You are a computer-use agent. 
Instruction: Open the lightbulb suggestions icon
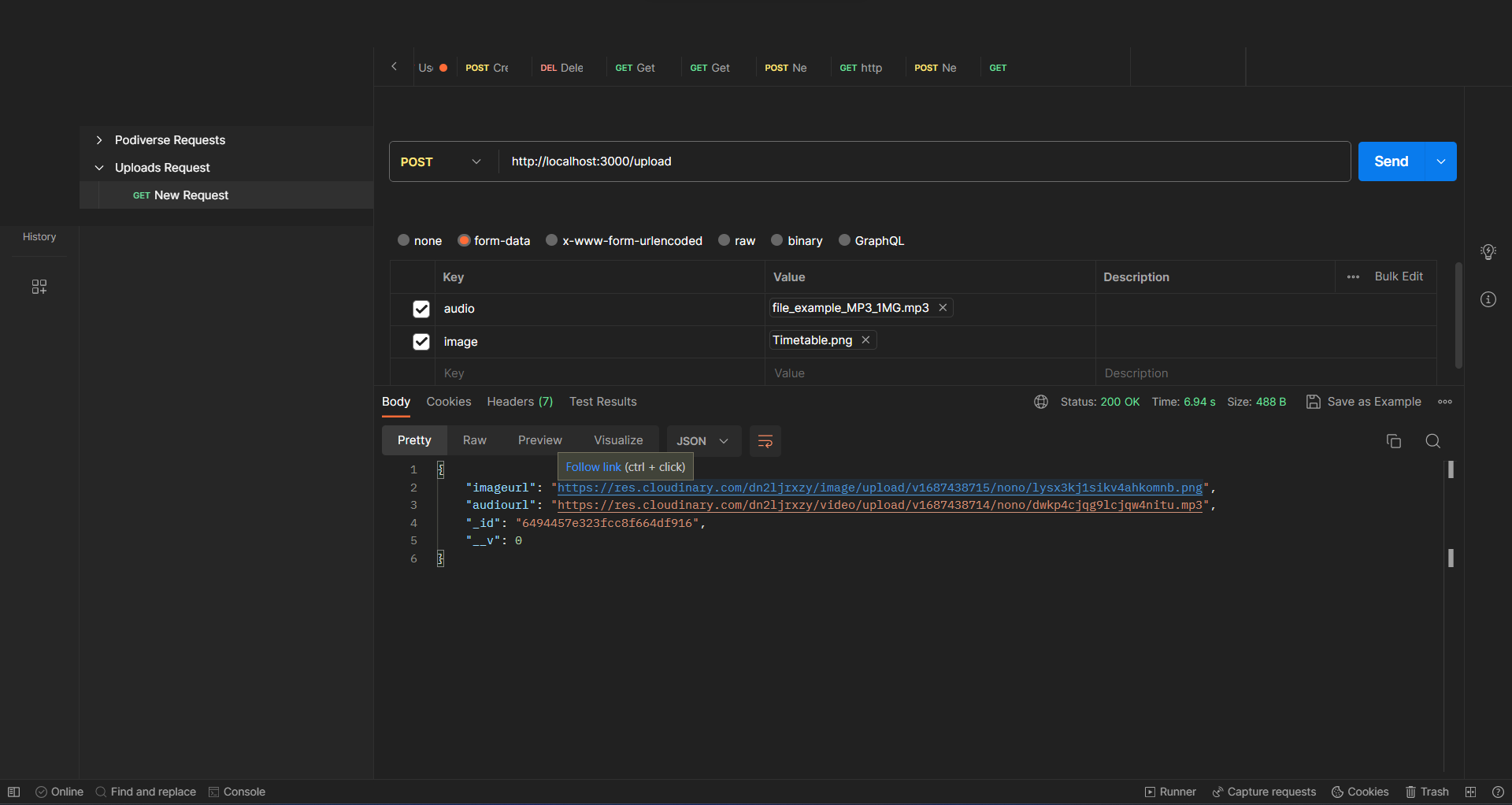(x=1488, y=252)
